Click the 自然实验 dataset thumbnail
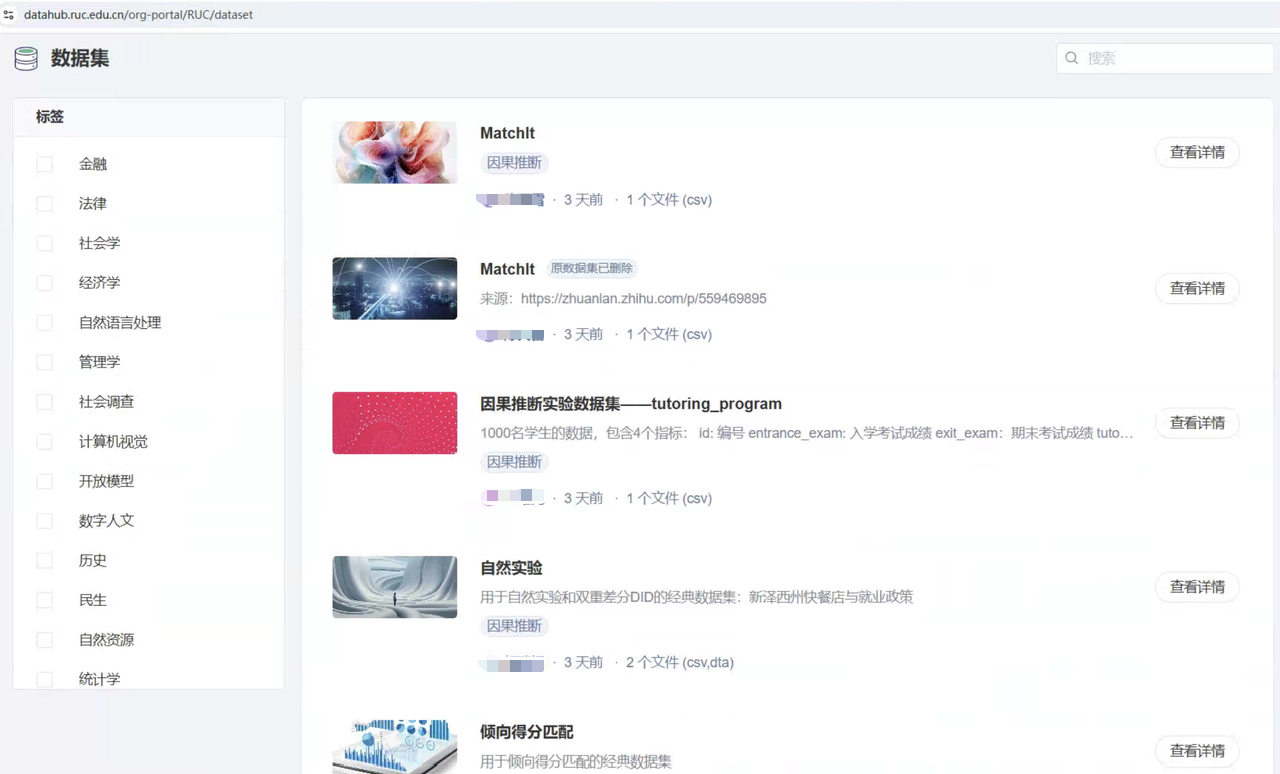 coord(394,587)
